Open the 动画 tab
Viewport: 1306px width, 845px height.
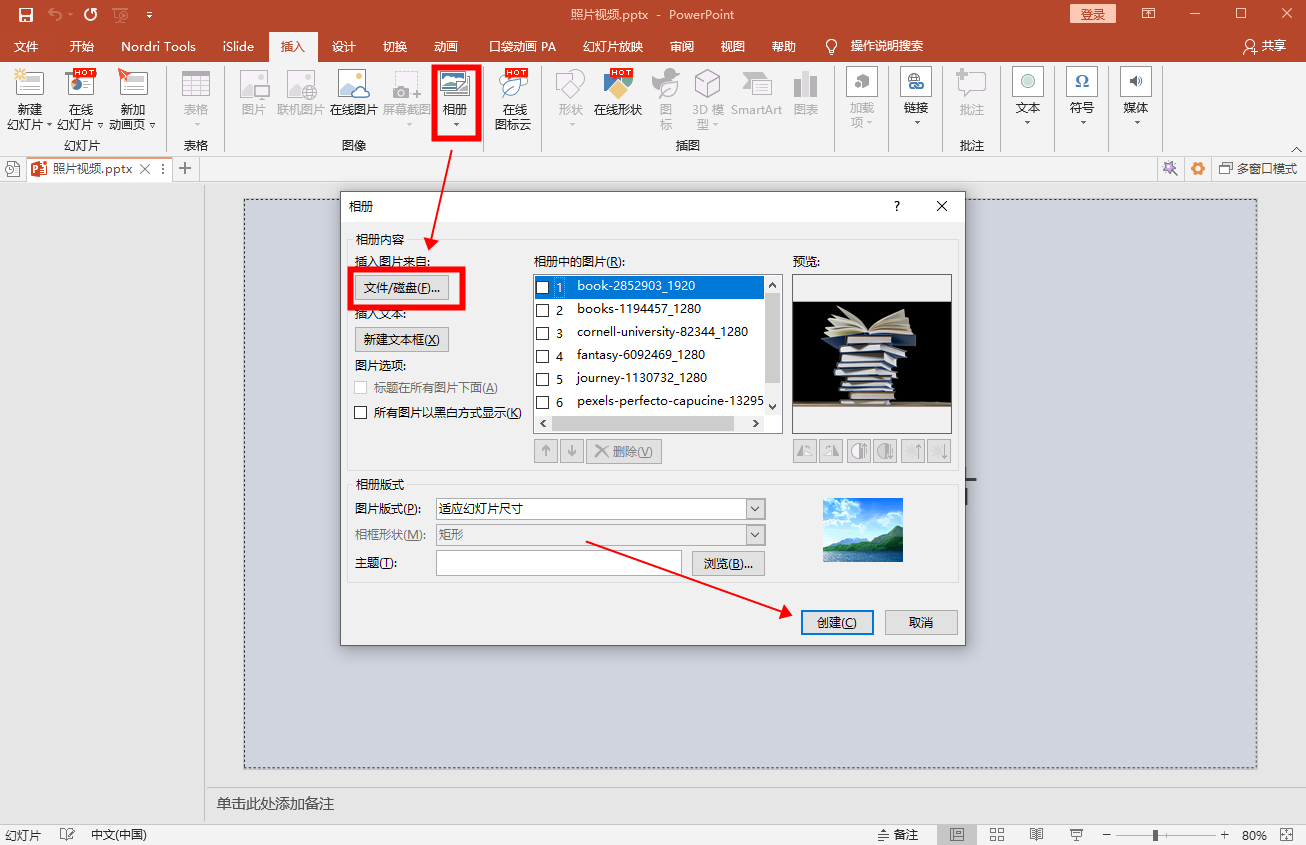446,47
